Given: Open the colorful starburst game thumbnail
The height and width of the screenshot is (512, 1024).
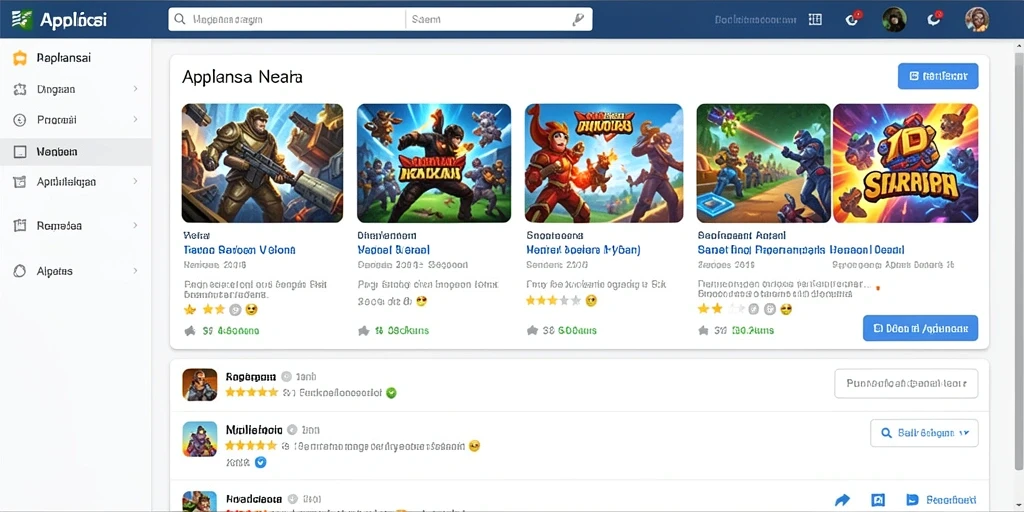Looking at the screenshot, I should tap(906, 163).
